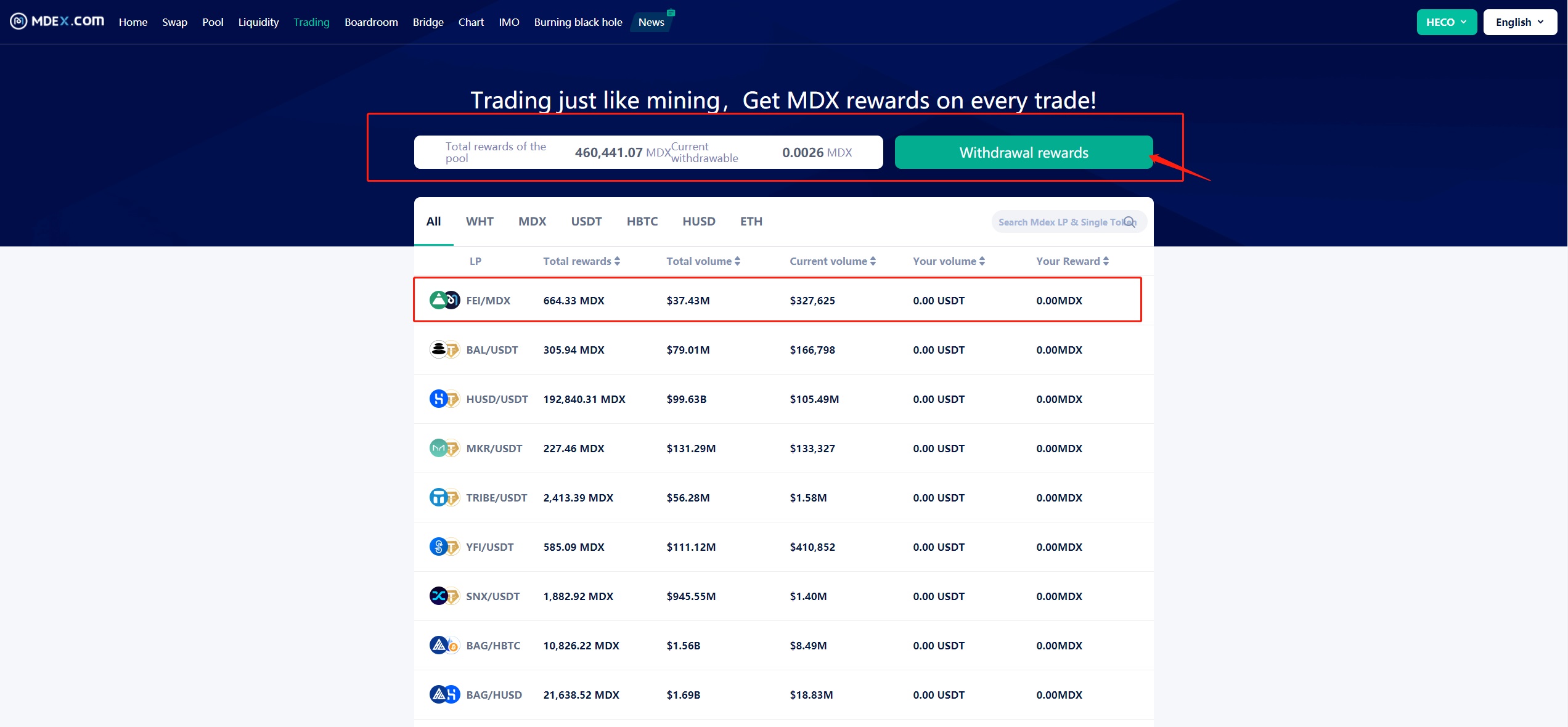Click the Withdrawal rewards button

tap(1024, 152)
